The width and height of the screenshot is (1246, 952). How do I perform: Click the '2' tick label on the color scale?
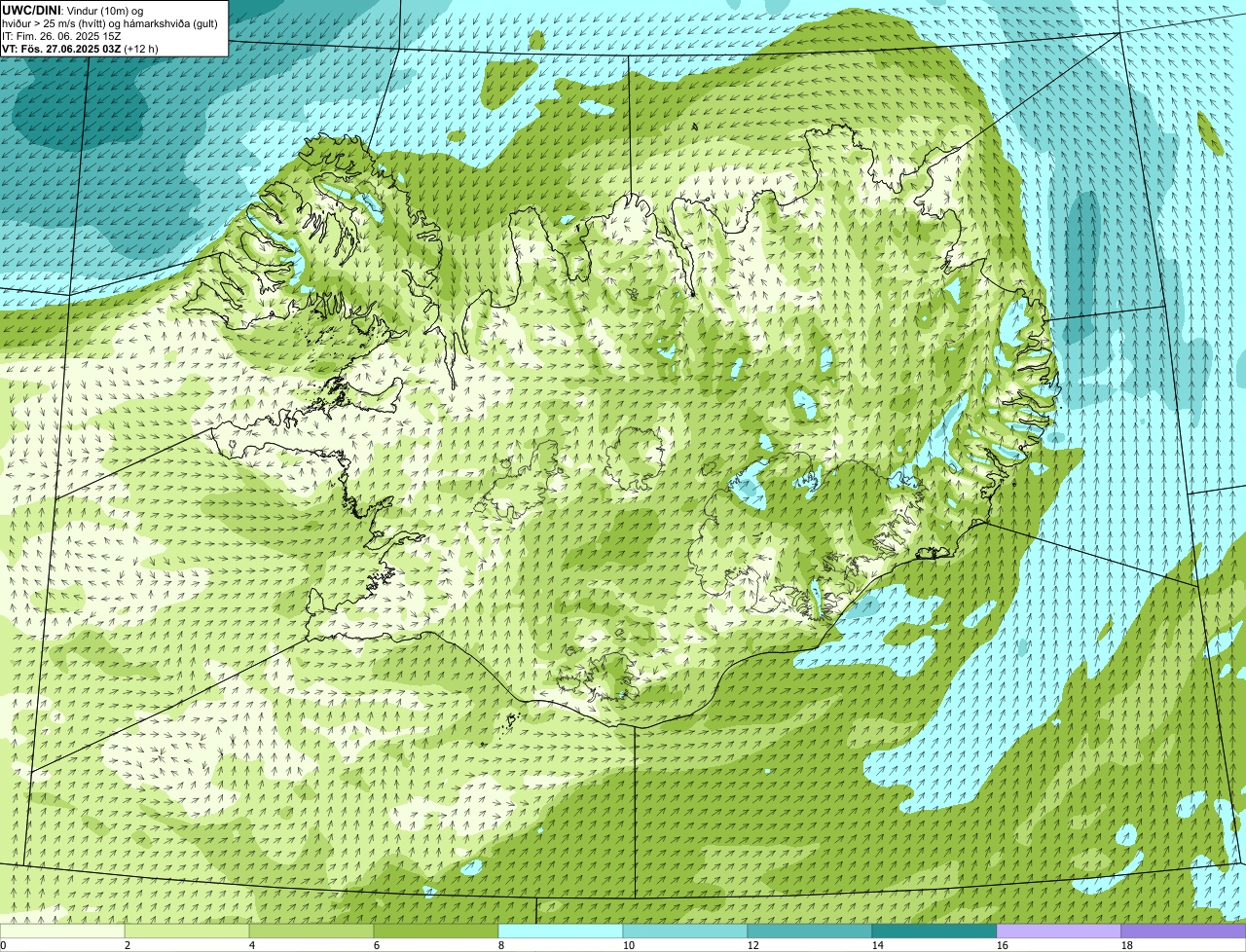tap(128, 945)
